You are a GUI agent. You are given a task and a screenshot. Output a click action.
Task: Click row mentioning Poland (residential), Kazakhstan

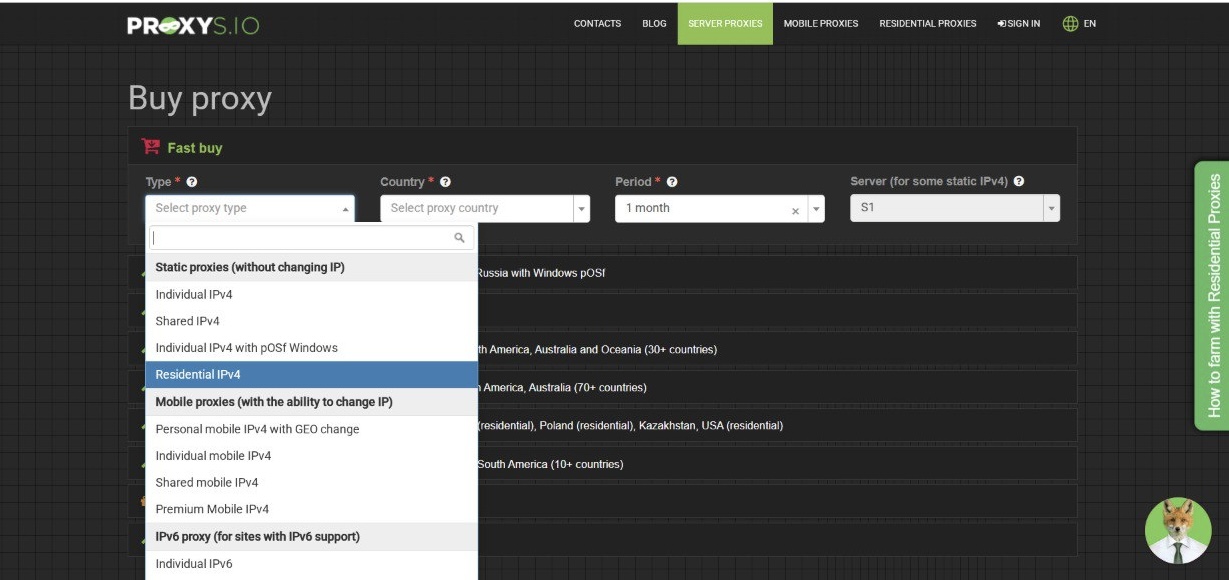point(603,425)
